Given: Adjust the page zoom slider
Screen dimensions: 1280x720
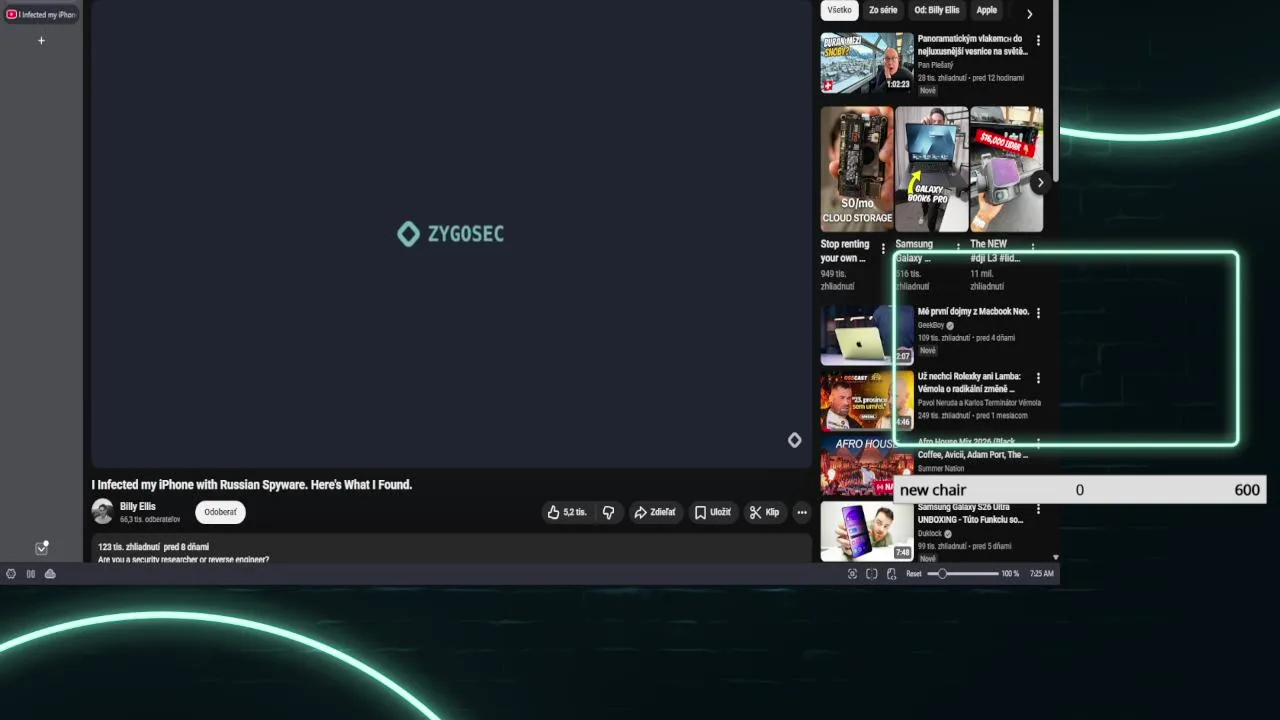Looking at the screenshot, I should pyautogui.click(x=963, y=574).
